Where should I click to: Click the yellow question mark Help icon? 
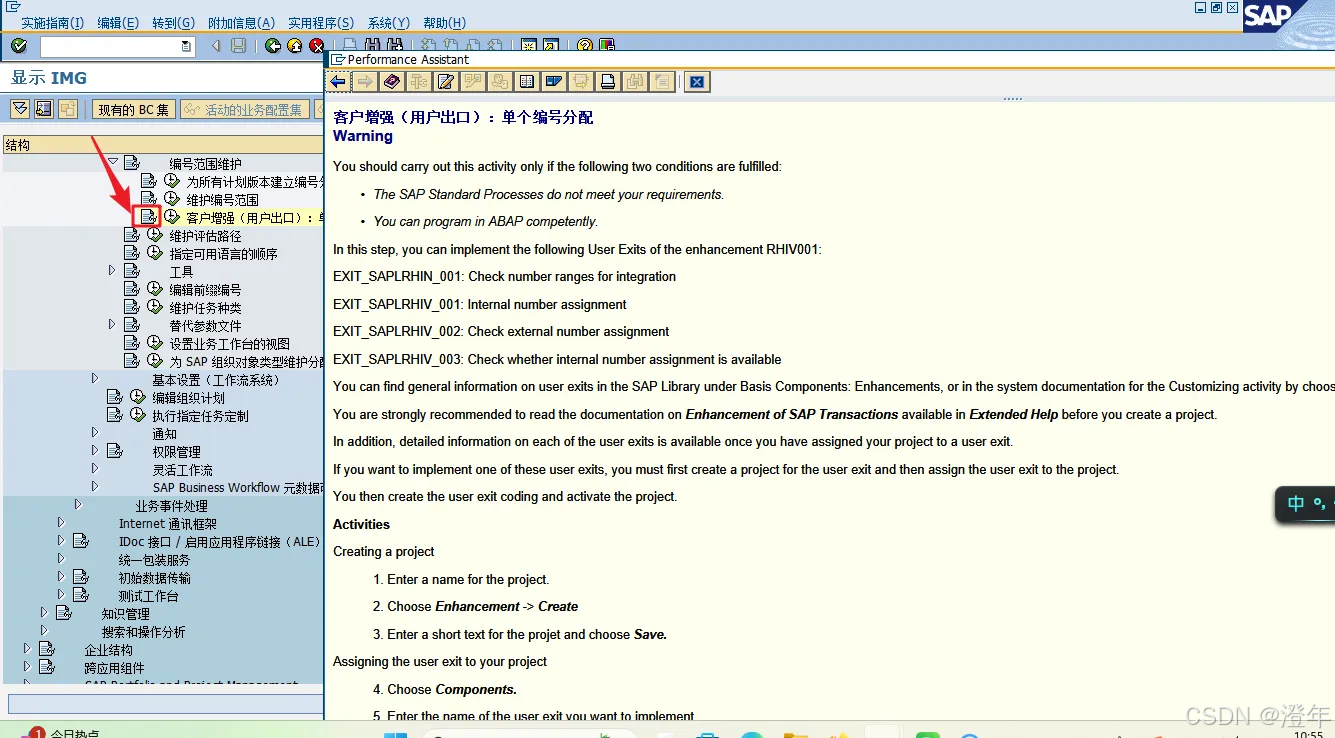(x=585, y=46)
